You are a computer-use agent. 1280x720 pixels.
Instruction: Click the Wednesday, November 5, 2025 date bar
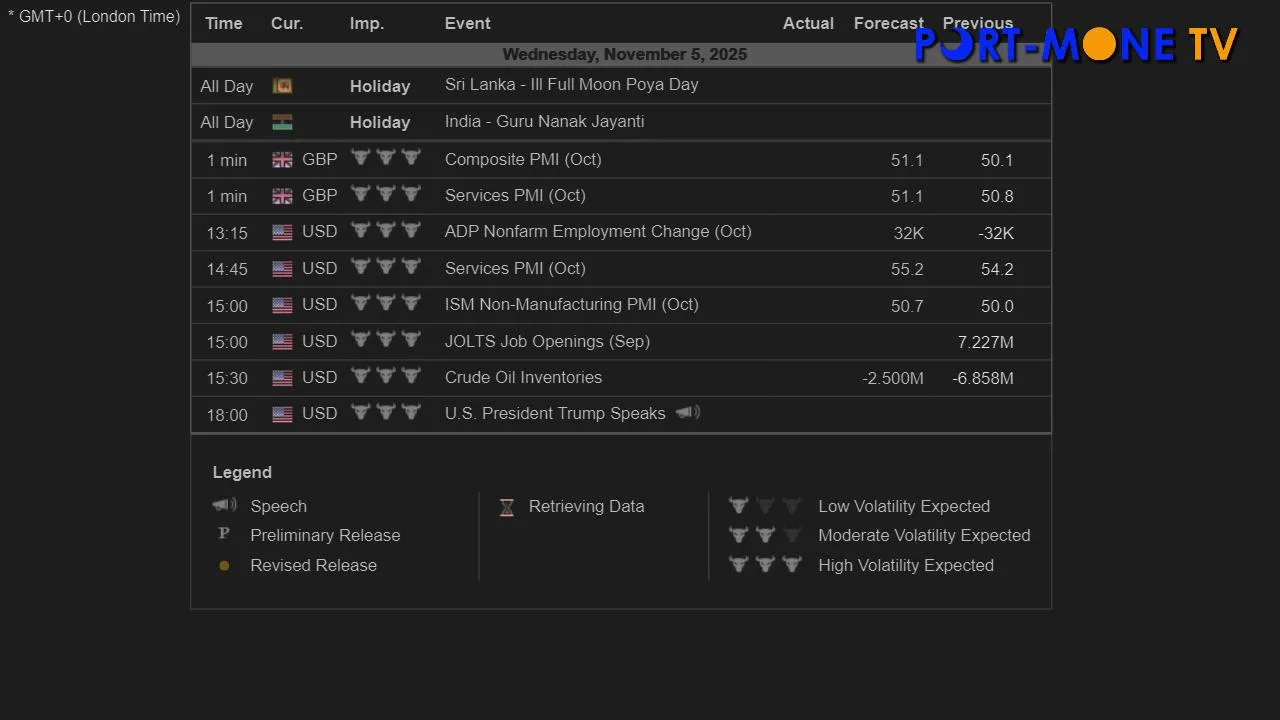[x=621, y=54]
